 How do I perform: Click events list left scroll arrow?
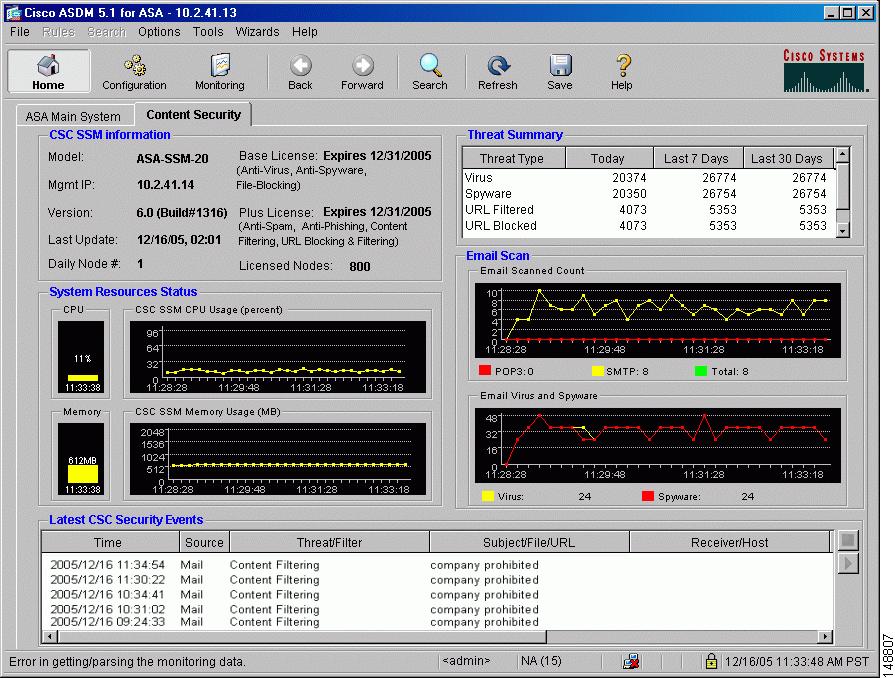point(50,636)
